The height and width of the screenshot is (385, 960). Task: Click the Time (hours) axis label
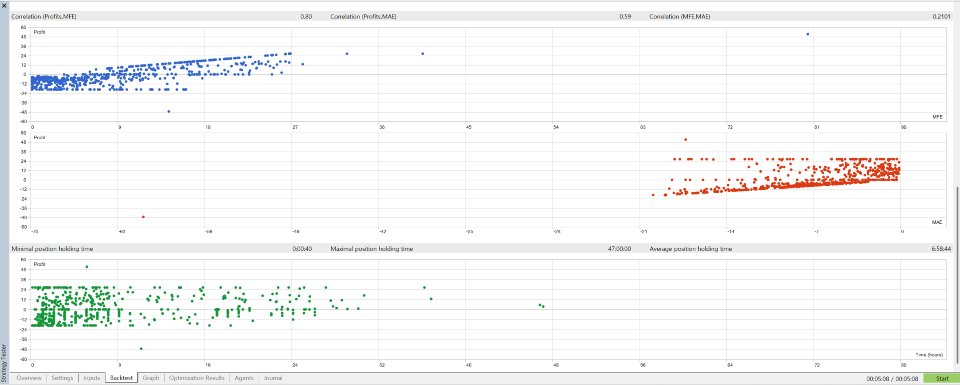coord(929,354)
